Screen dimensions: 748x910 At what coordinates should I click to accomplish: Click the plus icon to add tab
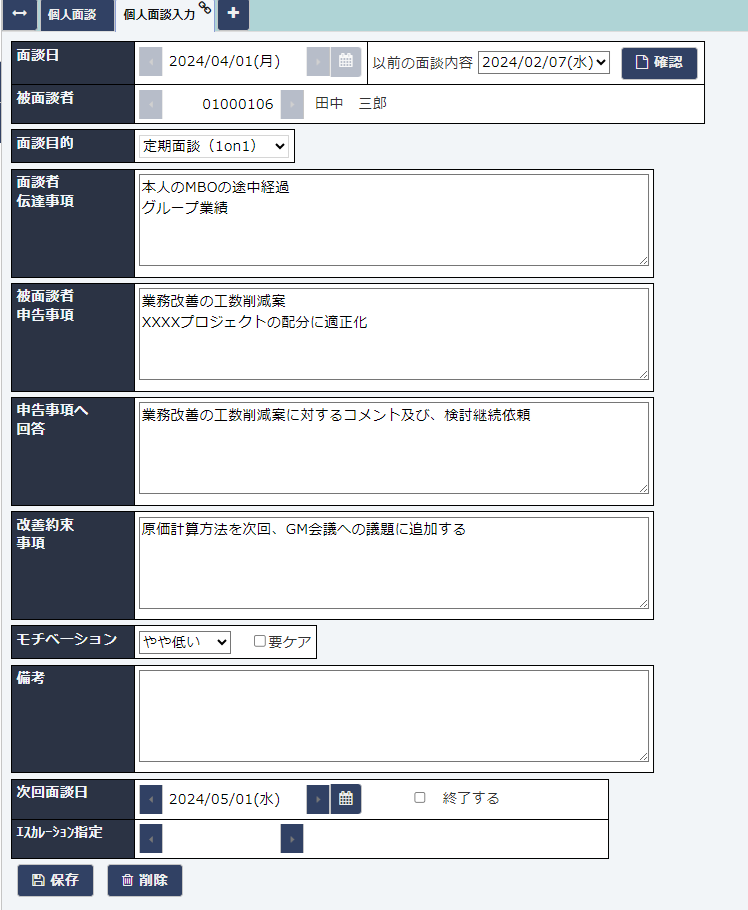pos(233,14)
